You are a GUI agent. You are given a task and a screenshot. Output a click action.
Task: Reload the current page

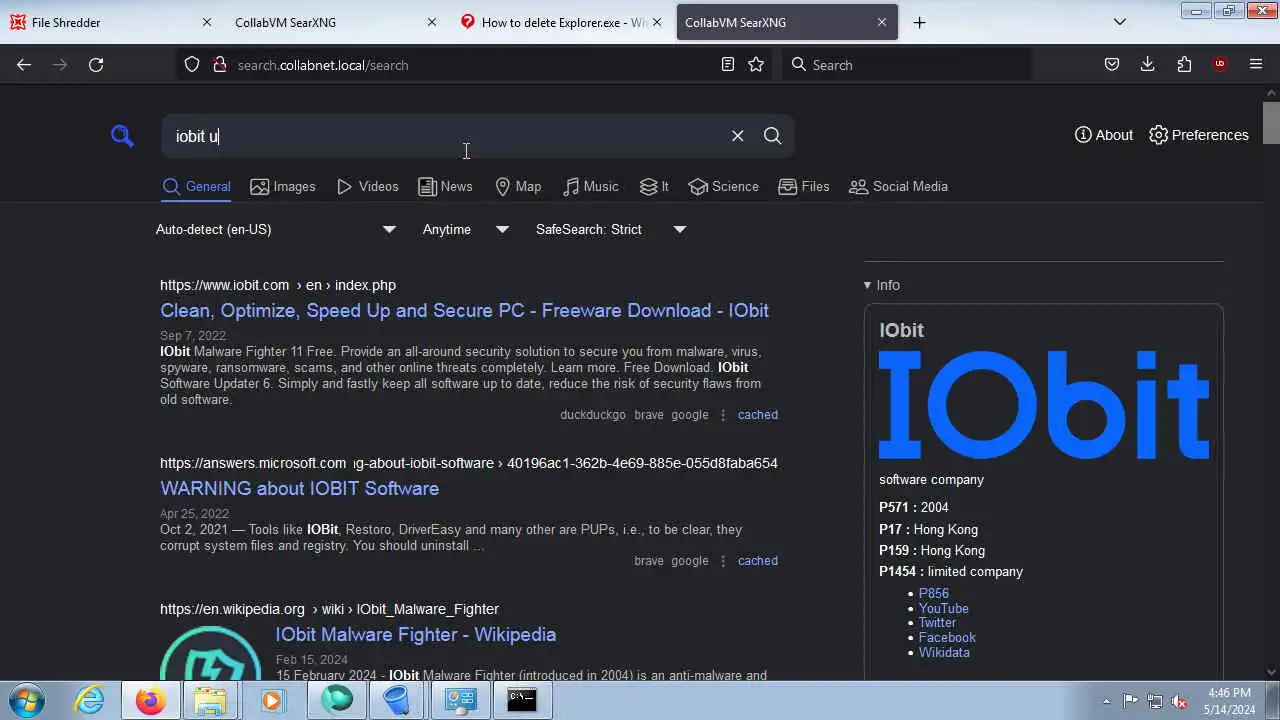pos(96,65)
